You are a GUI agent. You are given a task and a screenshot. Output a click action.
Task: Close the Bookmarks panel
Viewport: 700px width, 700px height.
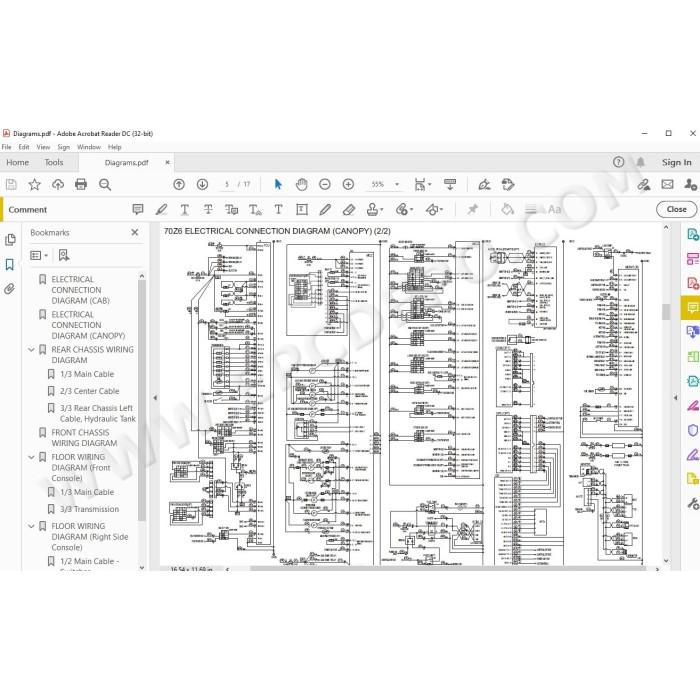135,233
